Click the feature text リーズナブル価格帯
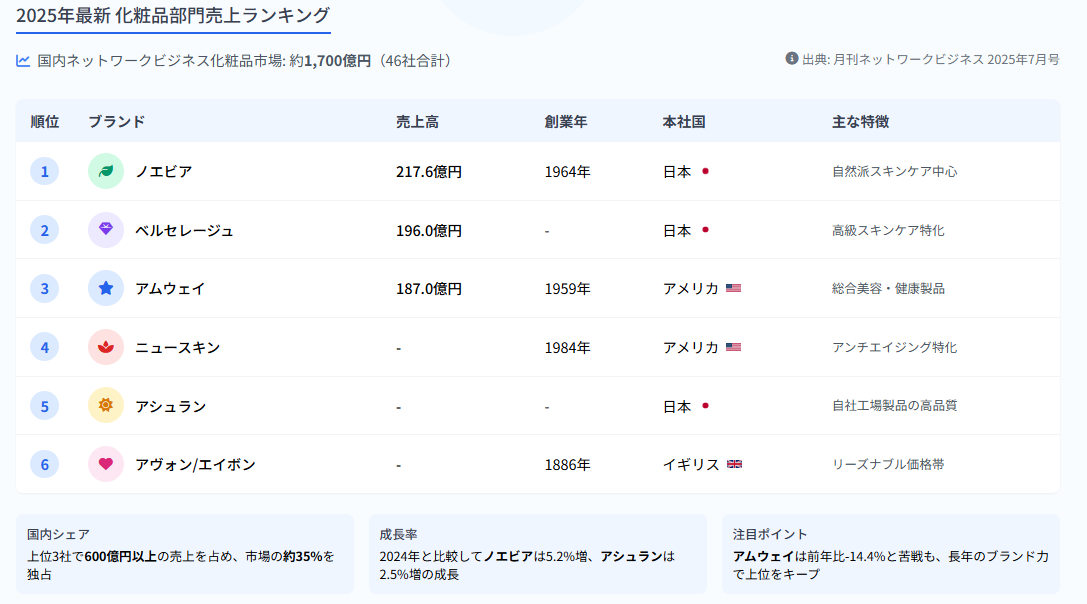The image size is (1087, 604). [x=888, y=465]
